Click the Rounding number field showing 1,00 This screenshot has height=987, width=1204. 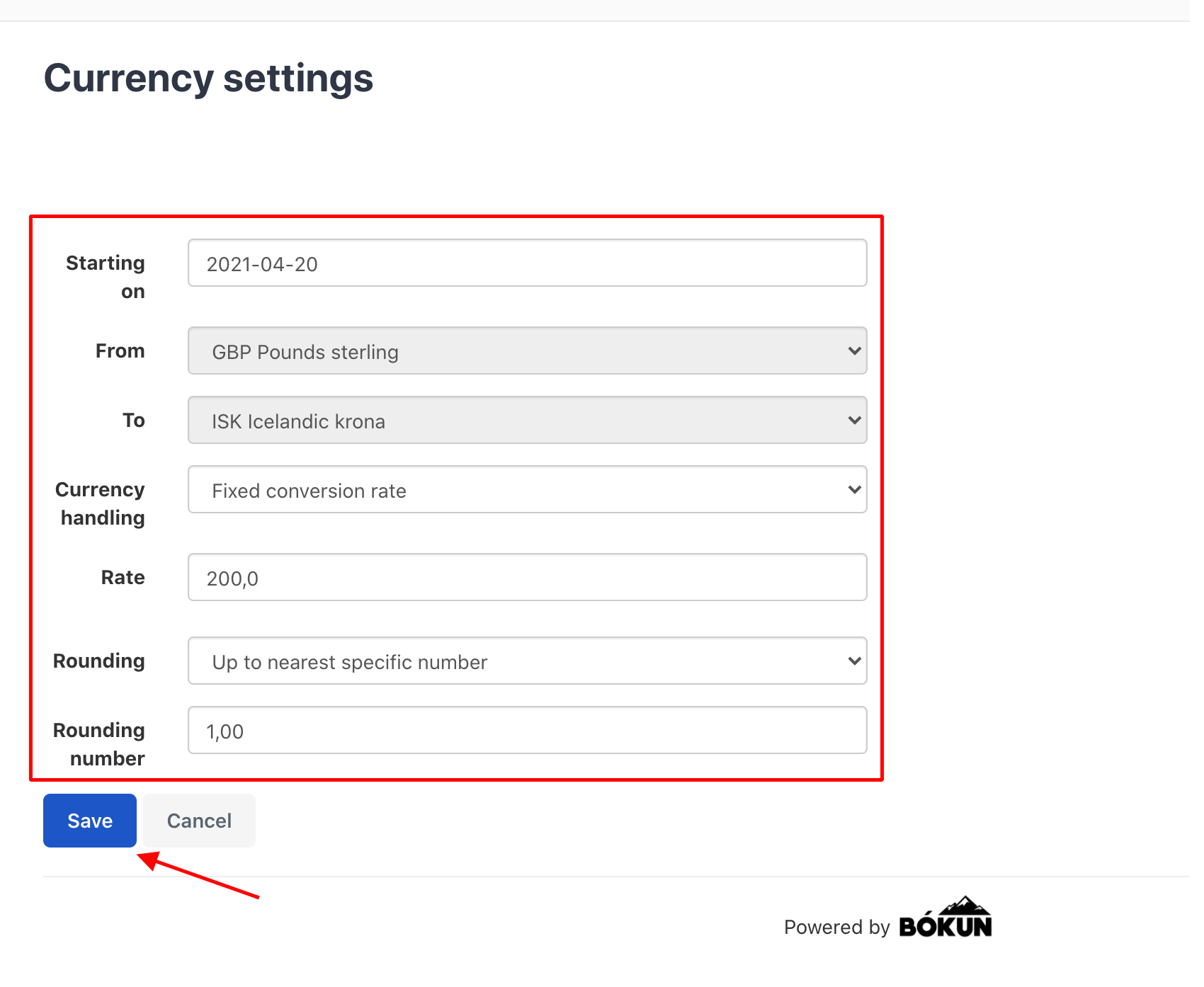coord(527,730)
